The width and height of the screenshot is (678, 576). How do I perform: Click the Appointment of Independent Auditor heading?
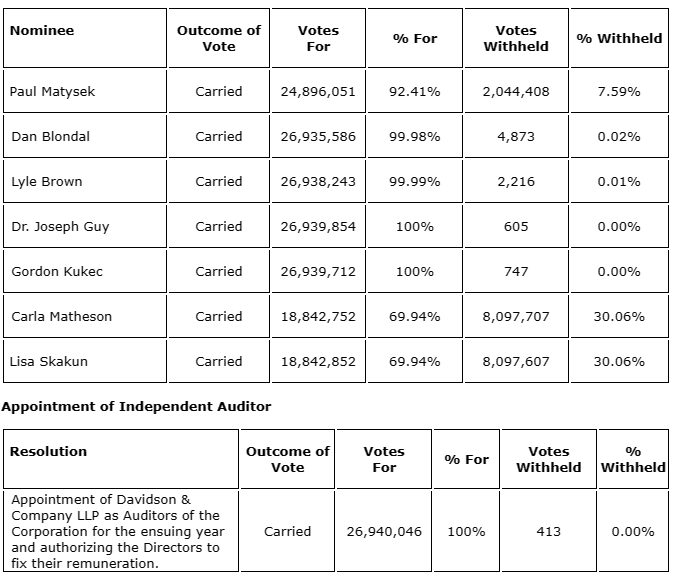pyautogui.click(x=136, y=406)
